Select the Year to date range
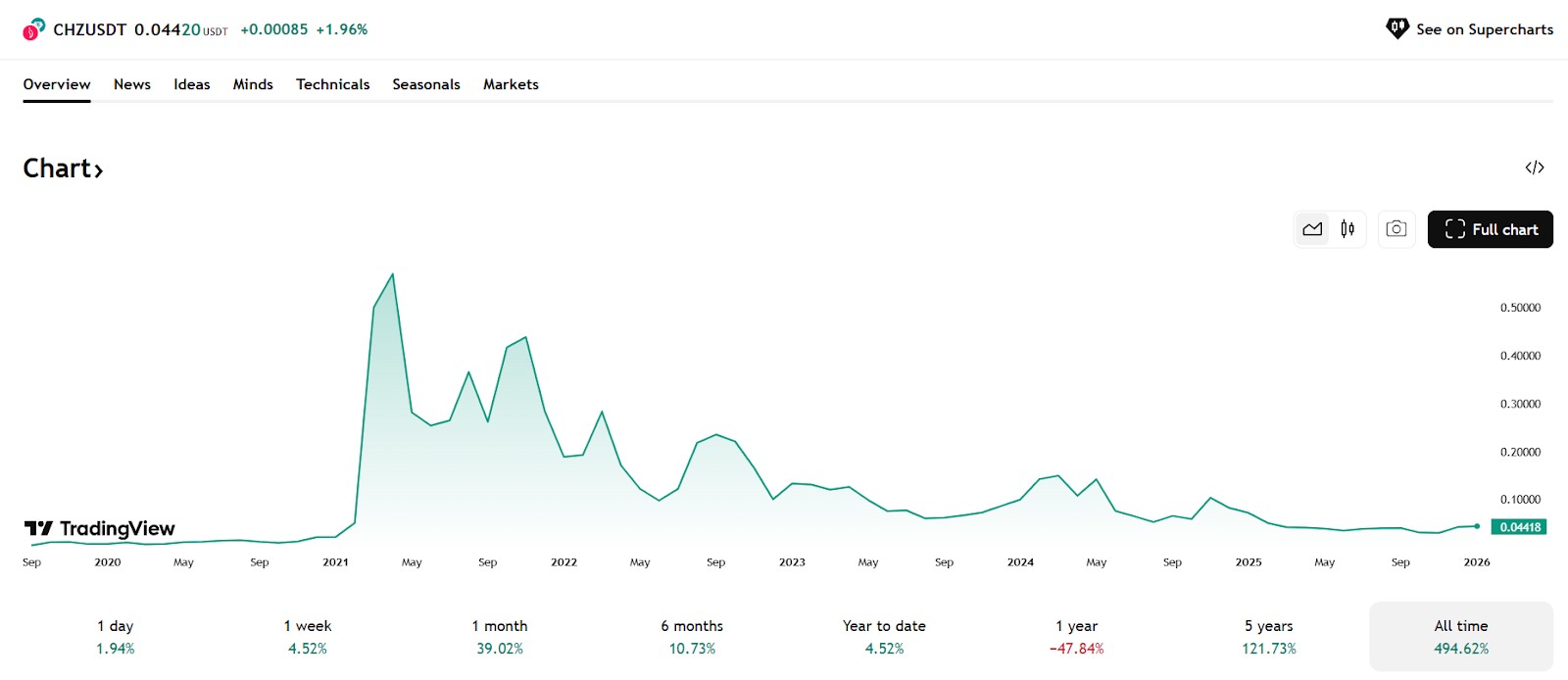 (x=884, y=637)
